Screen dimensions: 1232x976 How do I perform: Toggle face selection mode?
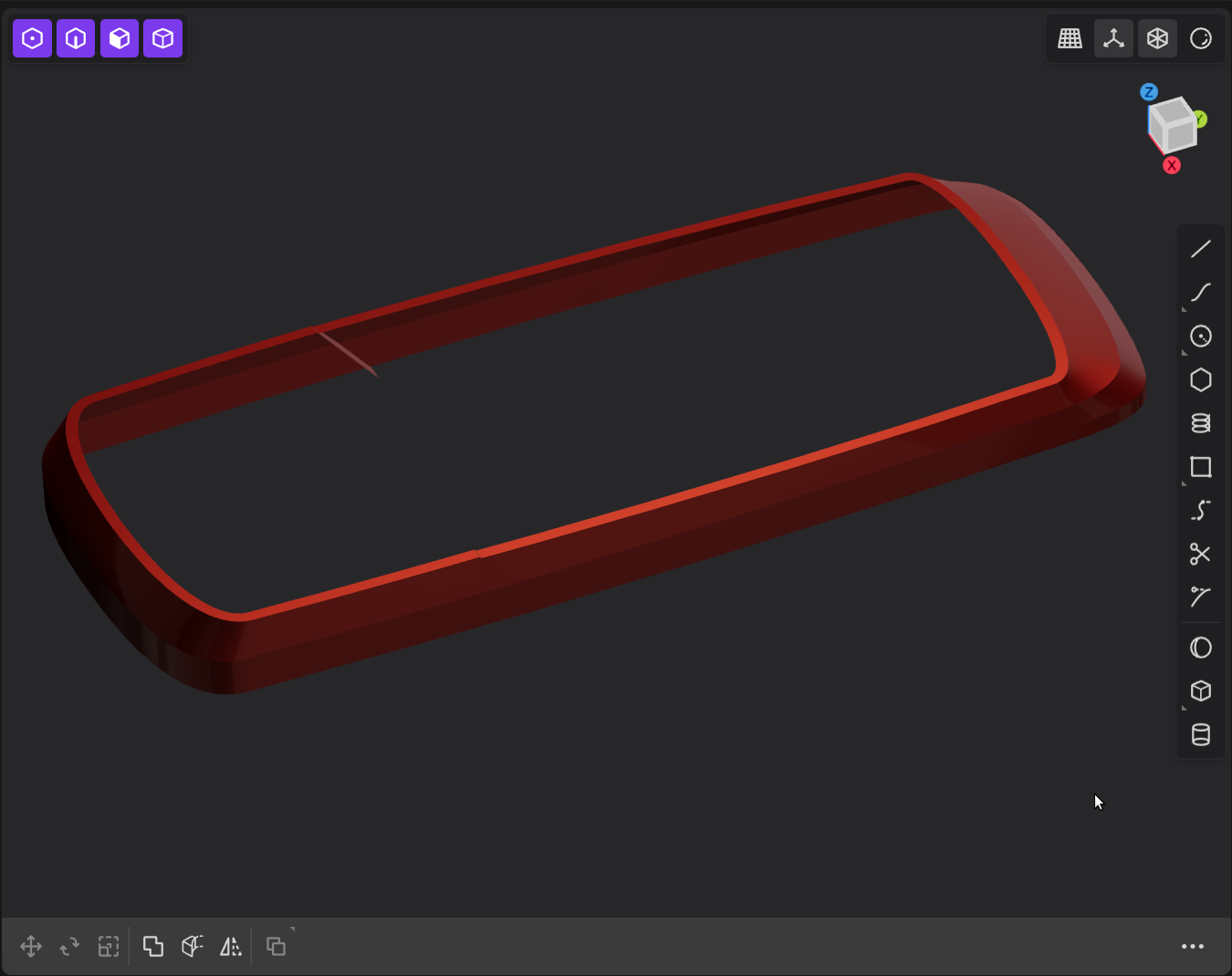click(120, 38)
